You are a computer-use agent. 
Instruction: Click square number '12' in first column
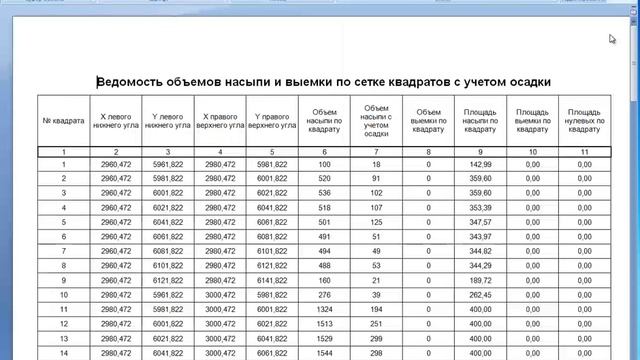pyautogui.click(x=64, y=324)
